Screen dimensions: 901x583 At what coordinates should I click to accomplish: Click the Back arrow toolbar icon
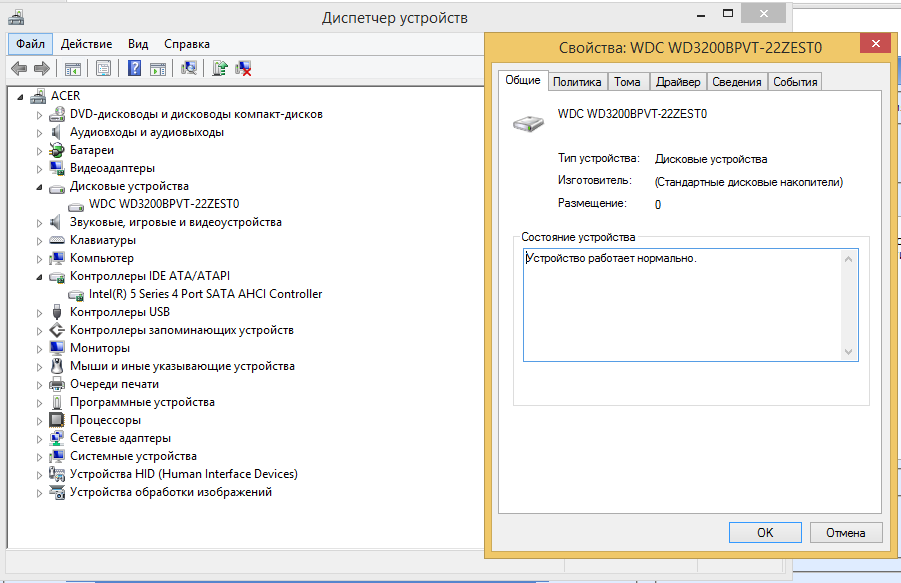(19, 69)
